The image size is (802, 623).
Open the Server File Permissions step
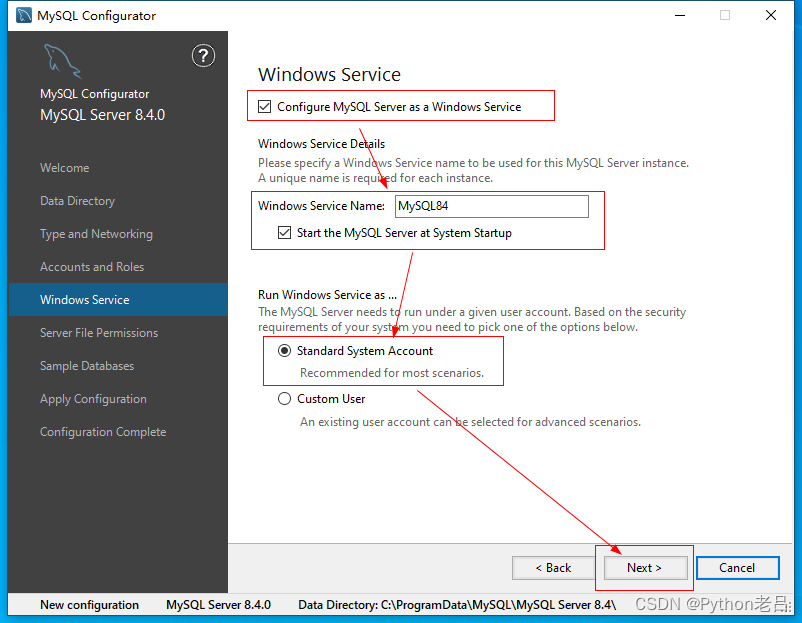[x=99, y=333]
